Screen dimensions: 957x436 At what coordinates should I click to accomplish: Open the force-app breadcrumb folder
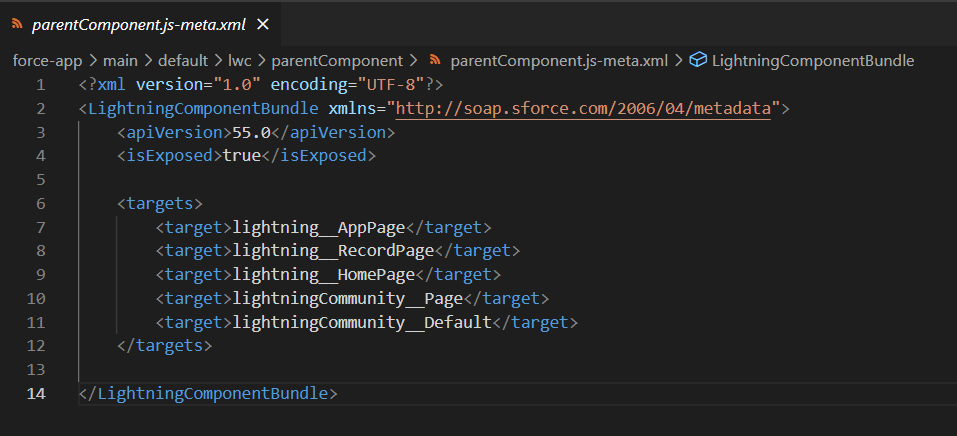click(47, 60)
